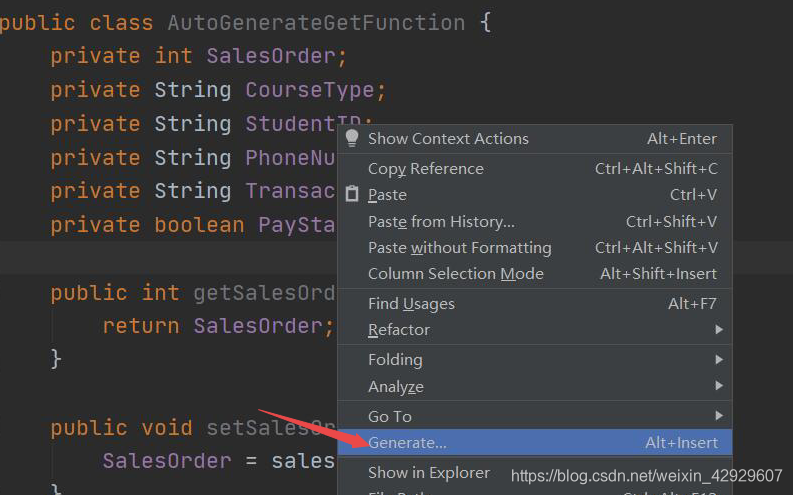Open Paste from History… entry
Viewport: 793px width, 495px height.
(535, 221)
